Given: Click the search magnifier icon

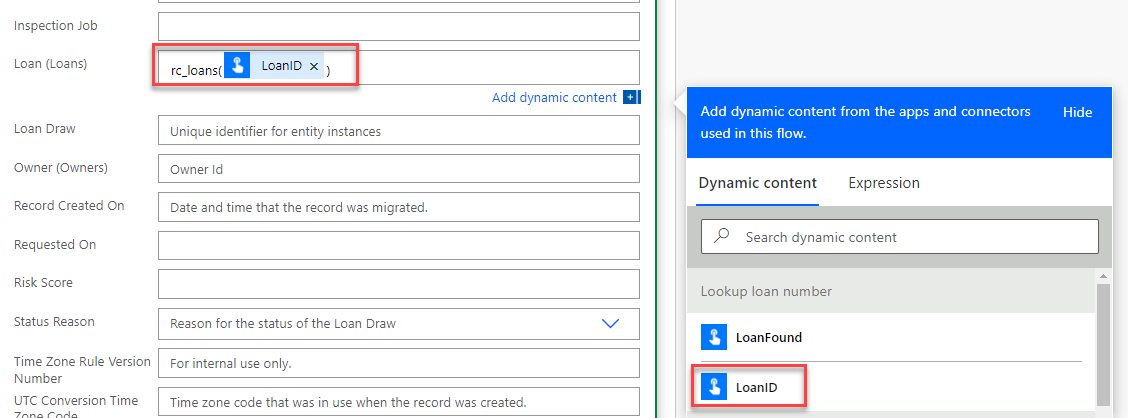Looking at the screenshot, I should 722,237.
